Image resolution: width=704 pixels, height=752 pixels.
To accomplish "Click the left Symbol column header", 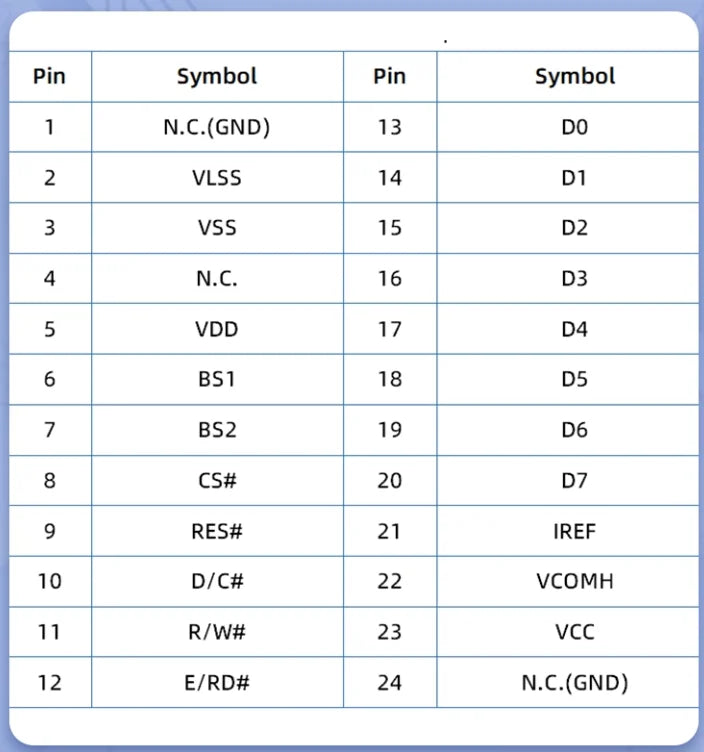I will [217, 77].
